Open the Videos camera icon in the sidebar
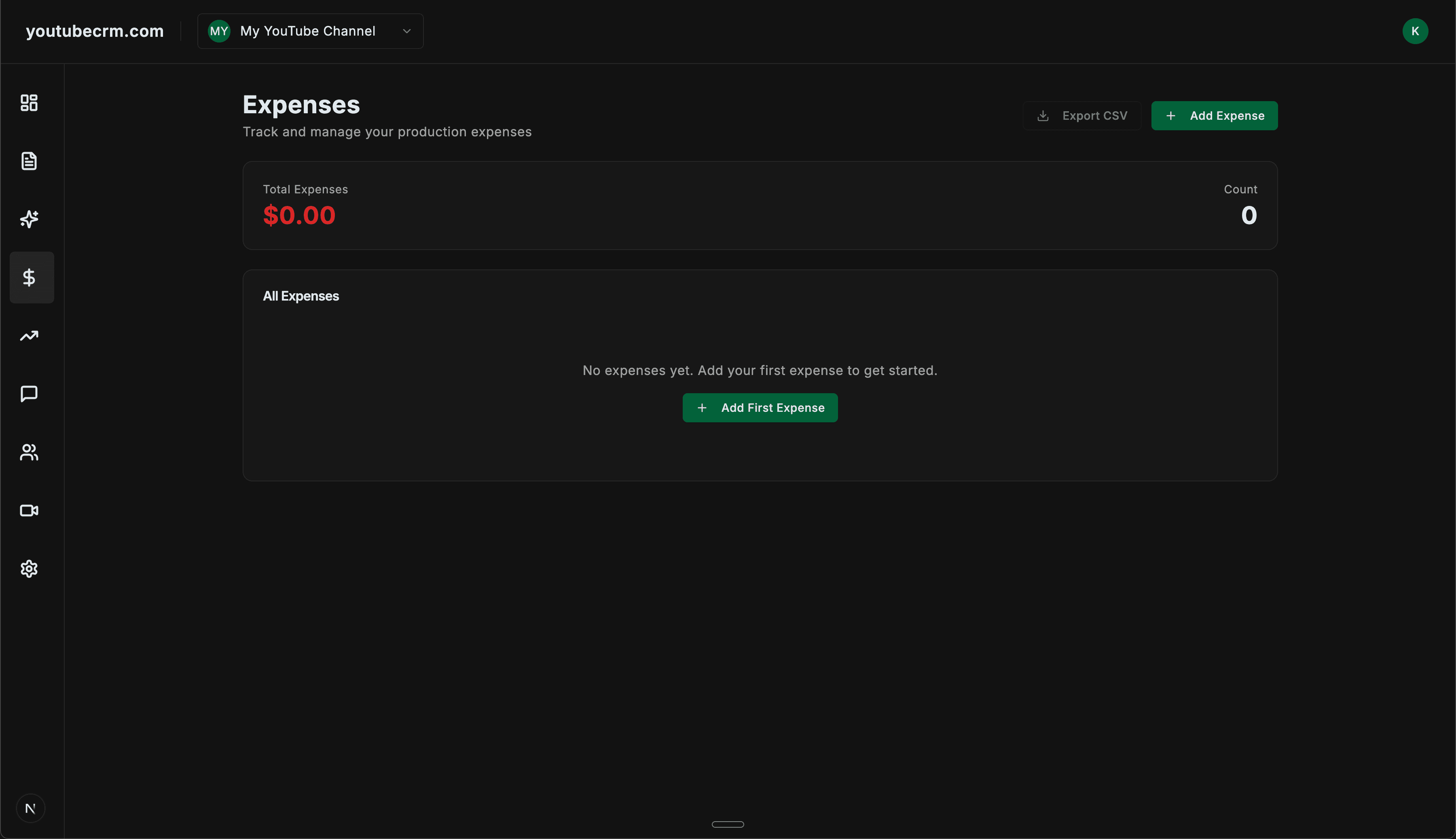This screenshot has height=839, width=1456. click(x=30, y=511)
